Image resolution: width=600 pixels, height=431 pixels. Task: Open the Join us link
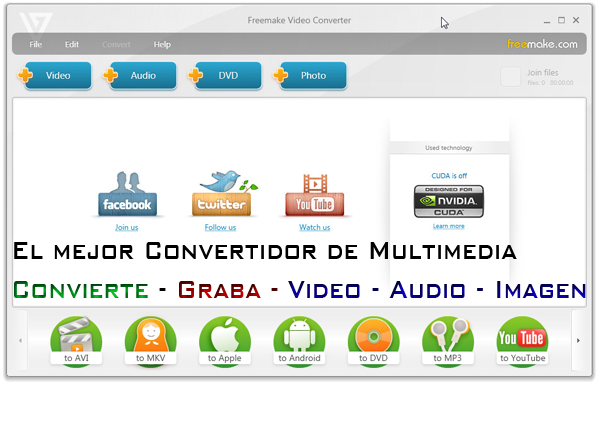tap(127, 227)
